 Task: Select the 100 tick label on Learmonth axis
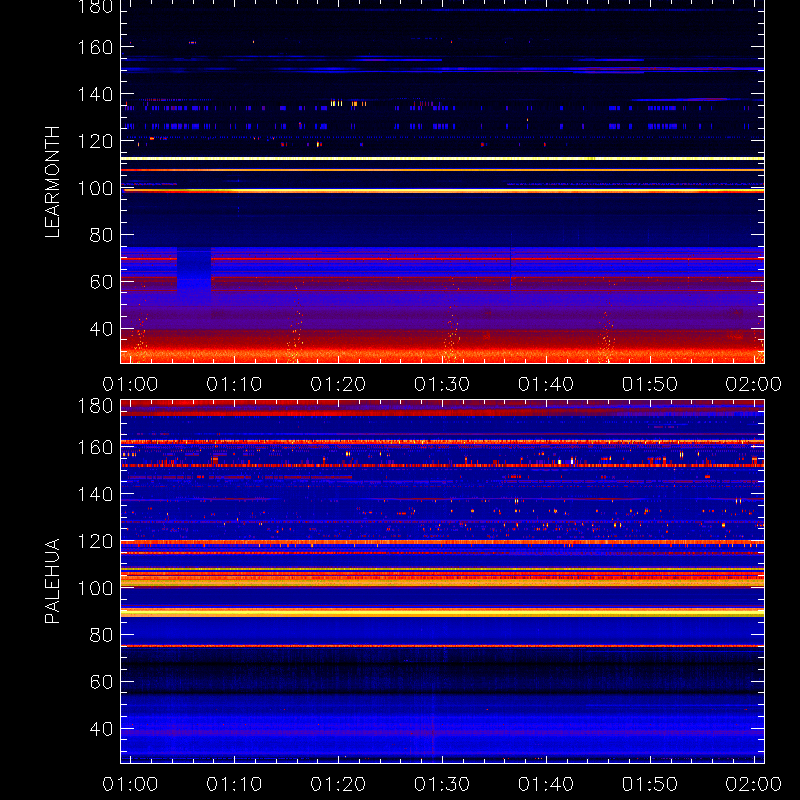[x=95, y=188]
